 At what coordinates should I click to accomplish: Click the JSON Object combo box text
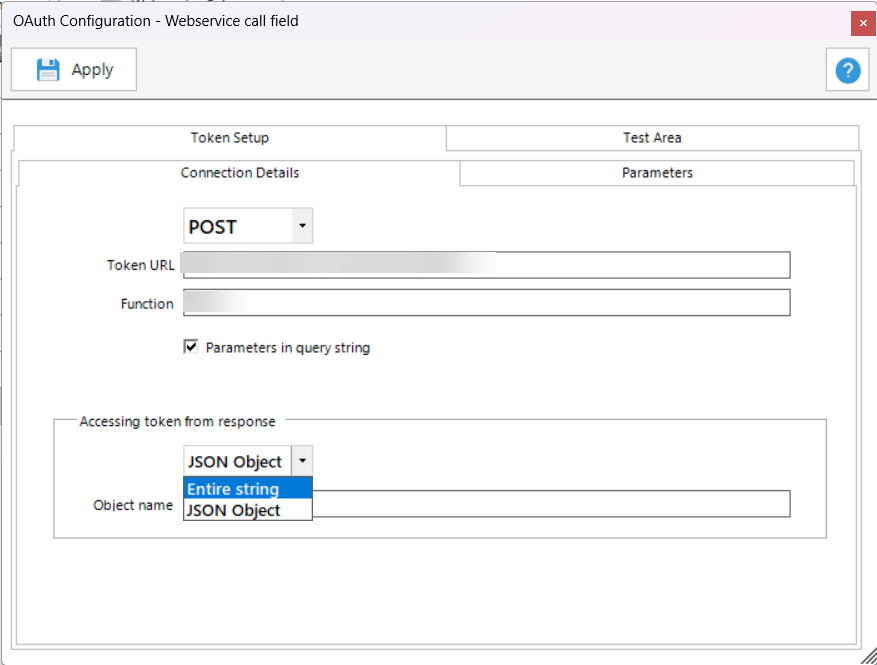click(x=236, y=461)
